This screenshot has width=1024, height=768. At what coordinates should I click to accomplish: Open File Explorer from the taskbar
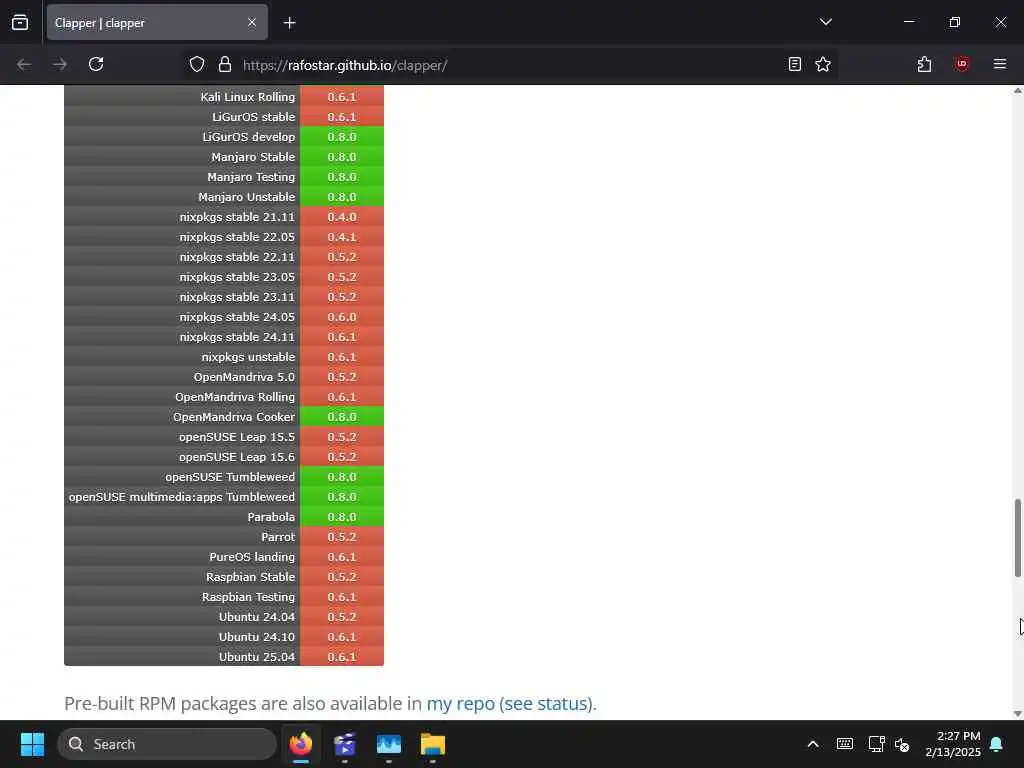coord(432,744)
